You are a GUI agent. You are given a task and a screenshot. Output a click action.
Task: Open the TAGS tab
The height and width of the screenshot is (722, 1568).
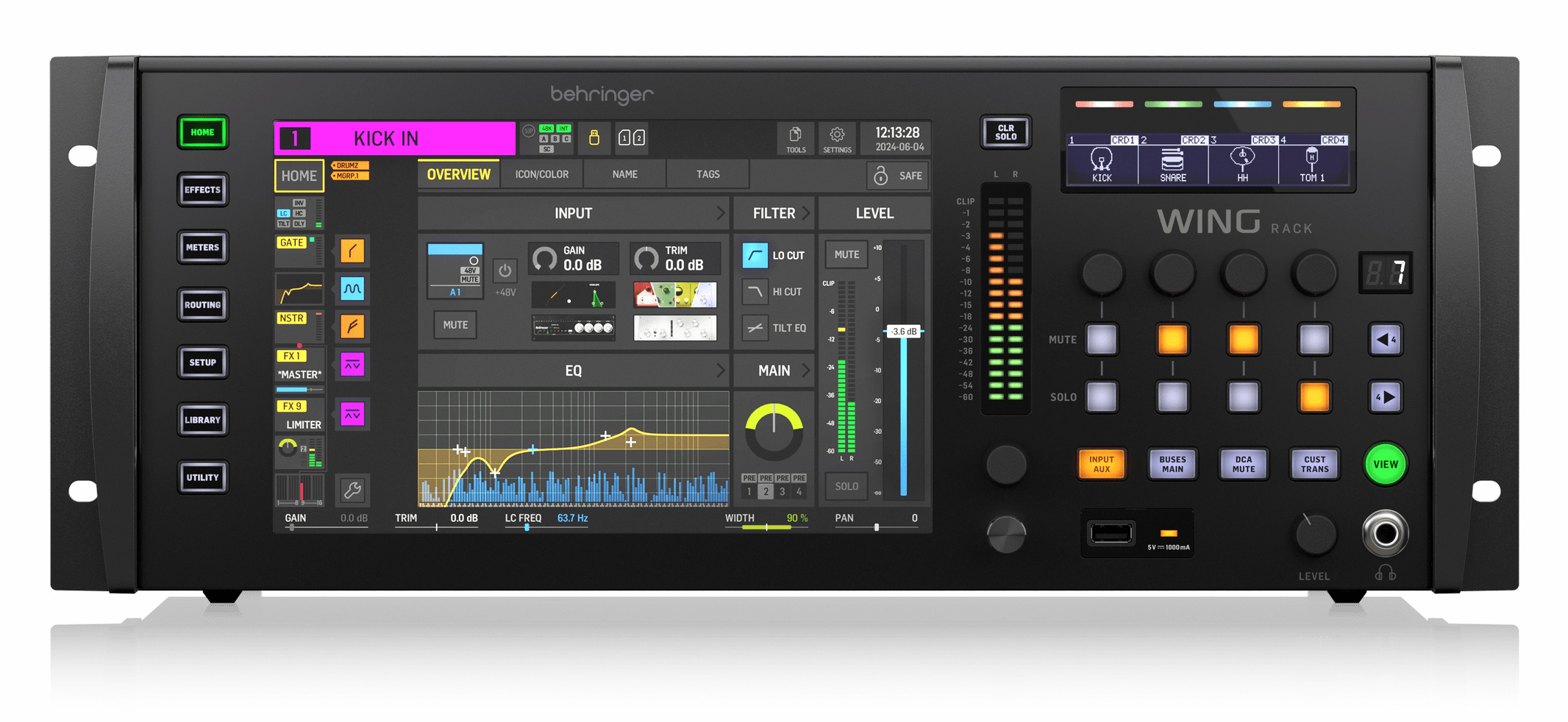click(x=708, y=174)
